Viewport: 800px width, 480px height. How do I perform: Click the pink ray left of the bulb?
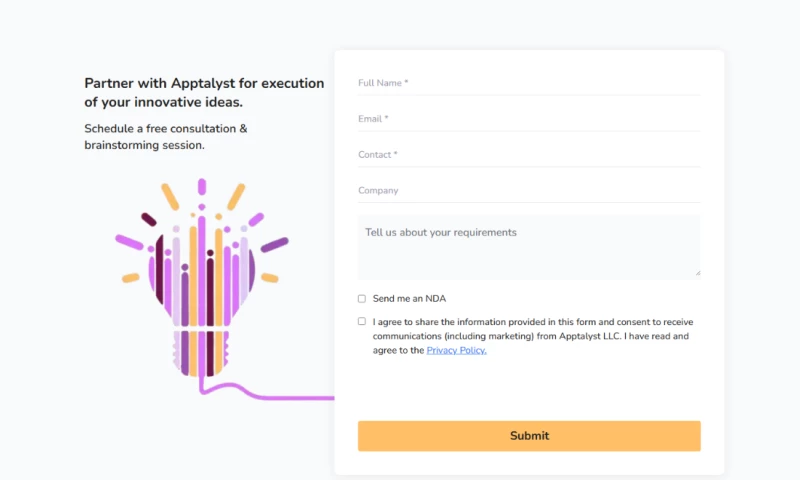(x=130, y=242)
